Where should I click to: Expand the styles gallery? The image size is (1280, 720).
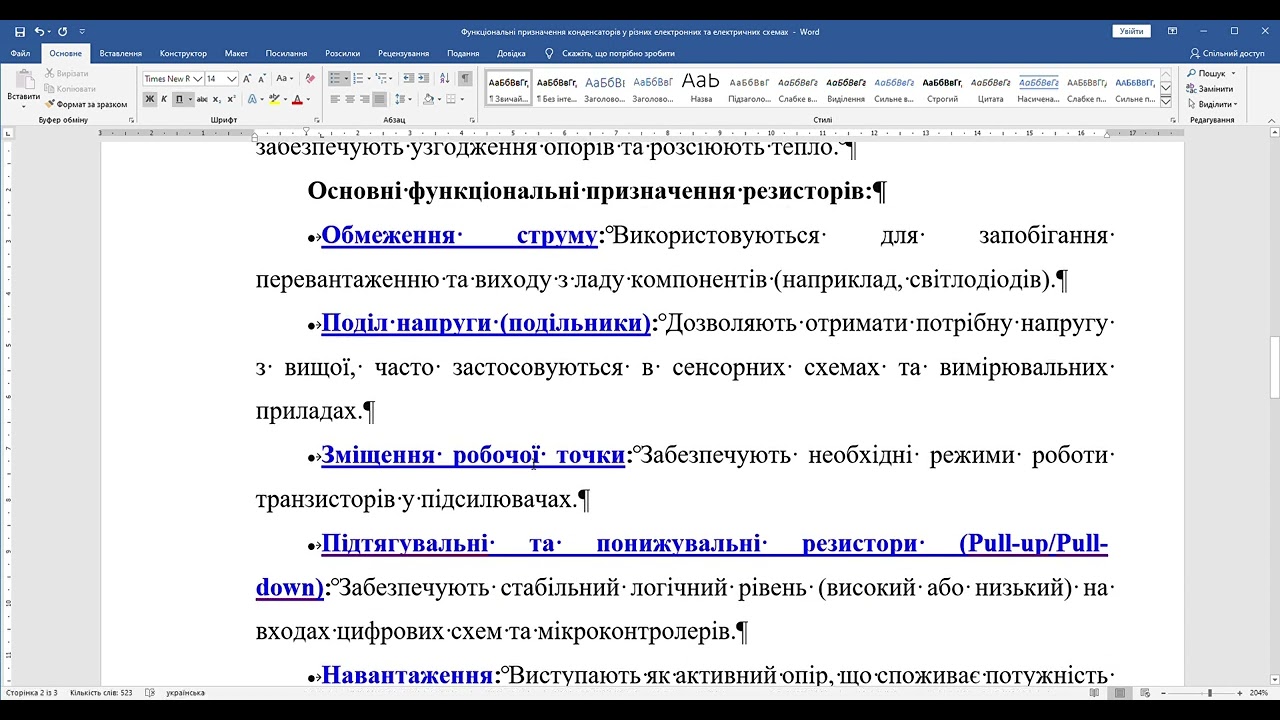pyautogui.click(x=1165, y=101)
